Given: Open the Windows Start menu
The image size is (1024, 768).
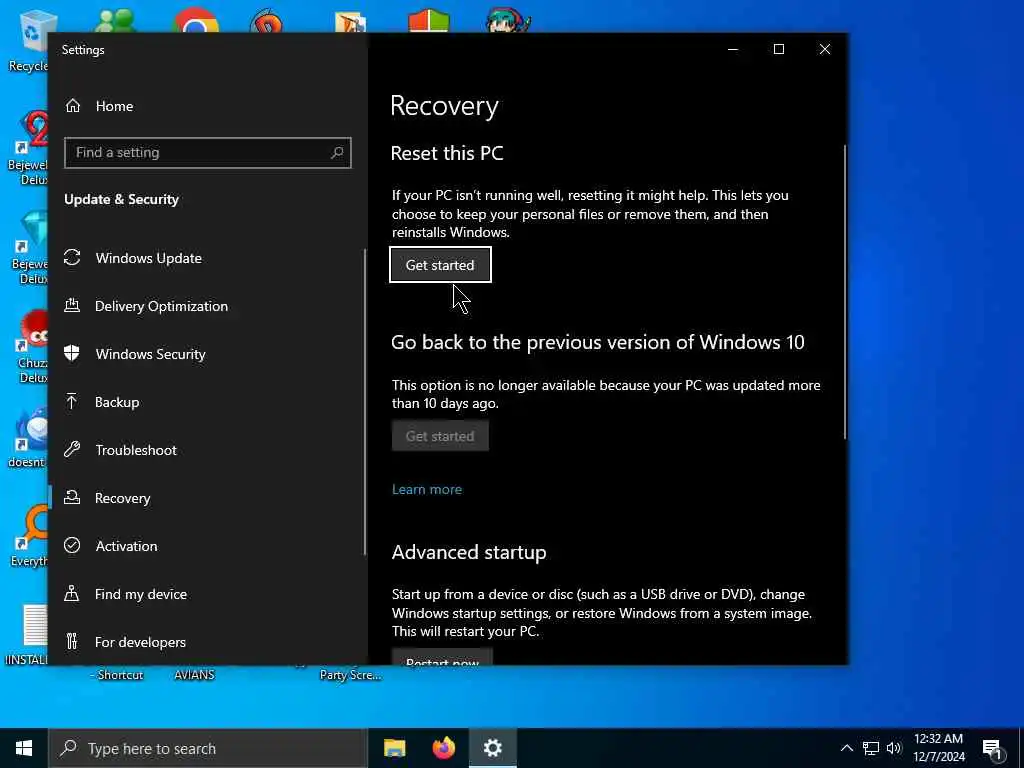Looking at the screenshot, I should tap(24, 748).
